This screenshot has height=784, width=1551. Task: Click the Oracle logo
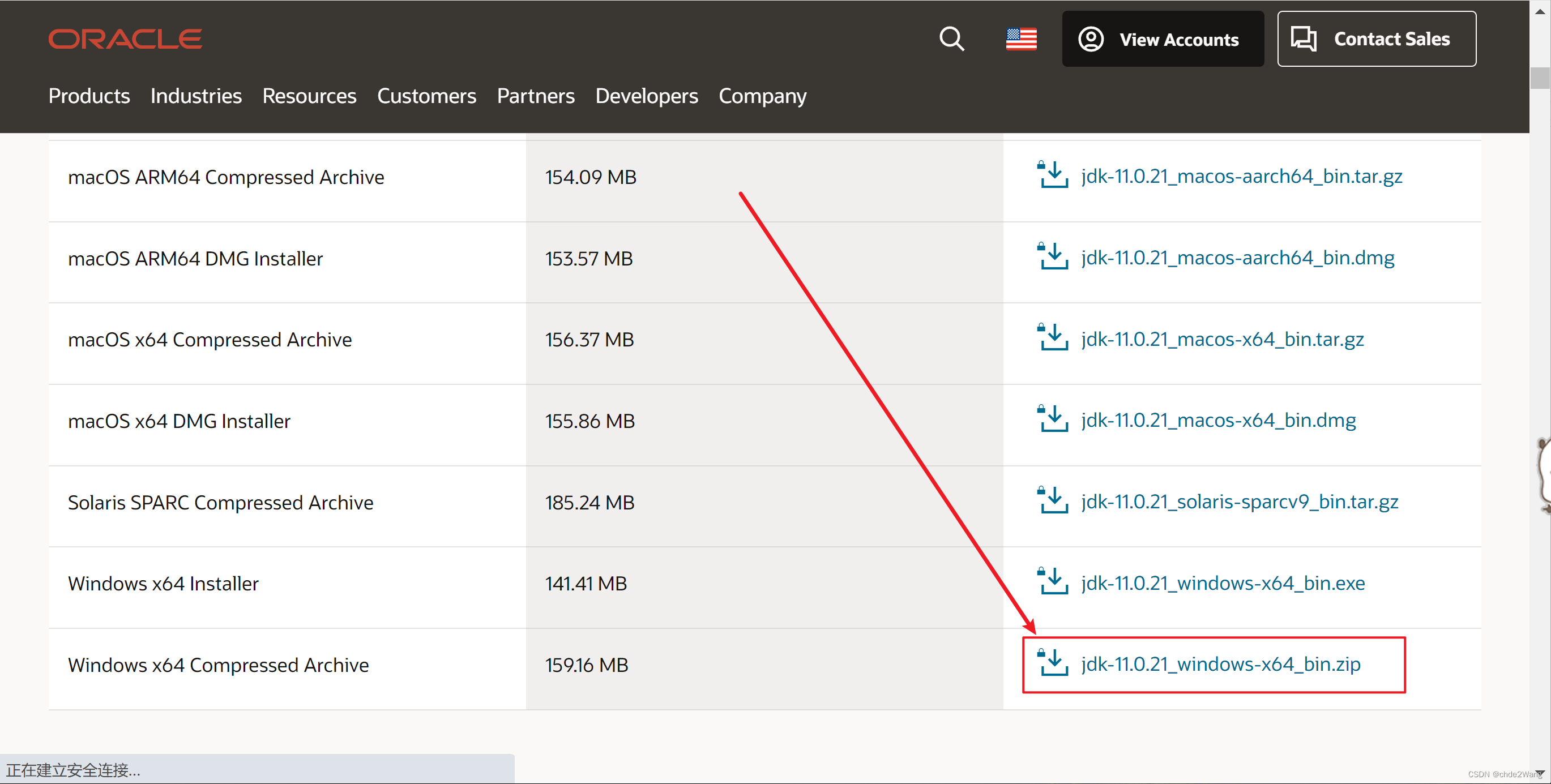coord(125,39)
